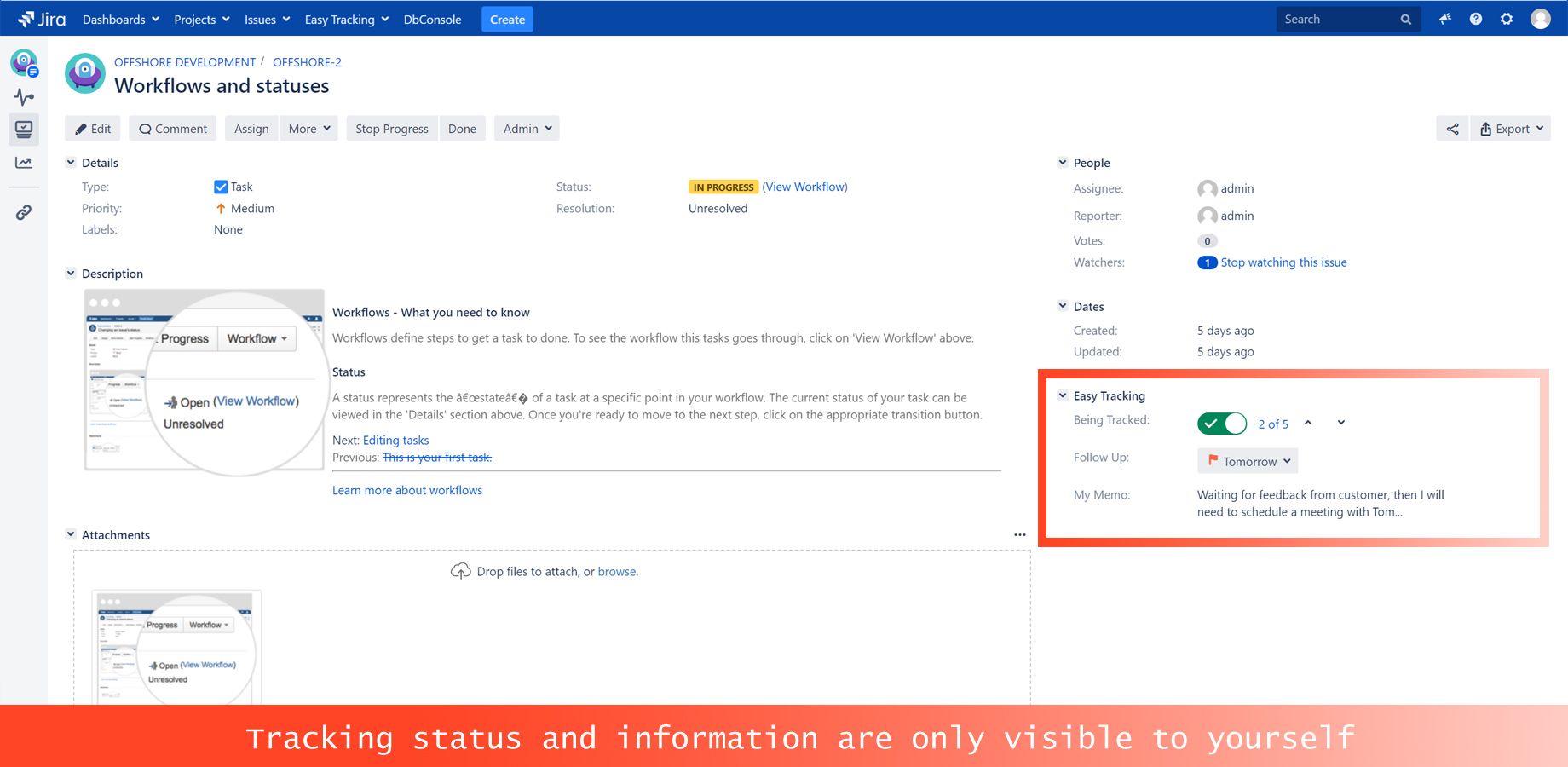Click Stop Progress button
The height and width of the screenshot is (767, 1568).
pyautogui.click(x=392, y=129)
